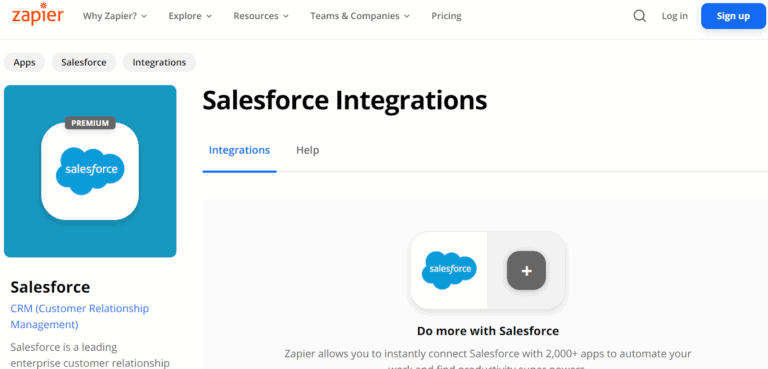Click the Sign up button
Viewport: 768px width, 369px height.
[x=733, y=16]
